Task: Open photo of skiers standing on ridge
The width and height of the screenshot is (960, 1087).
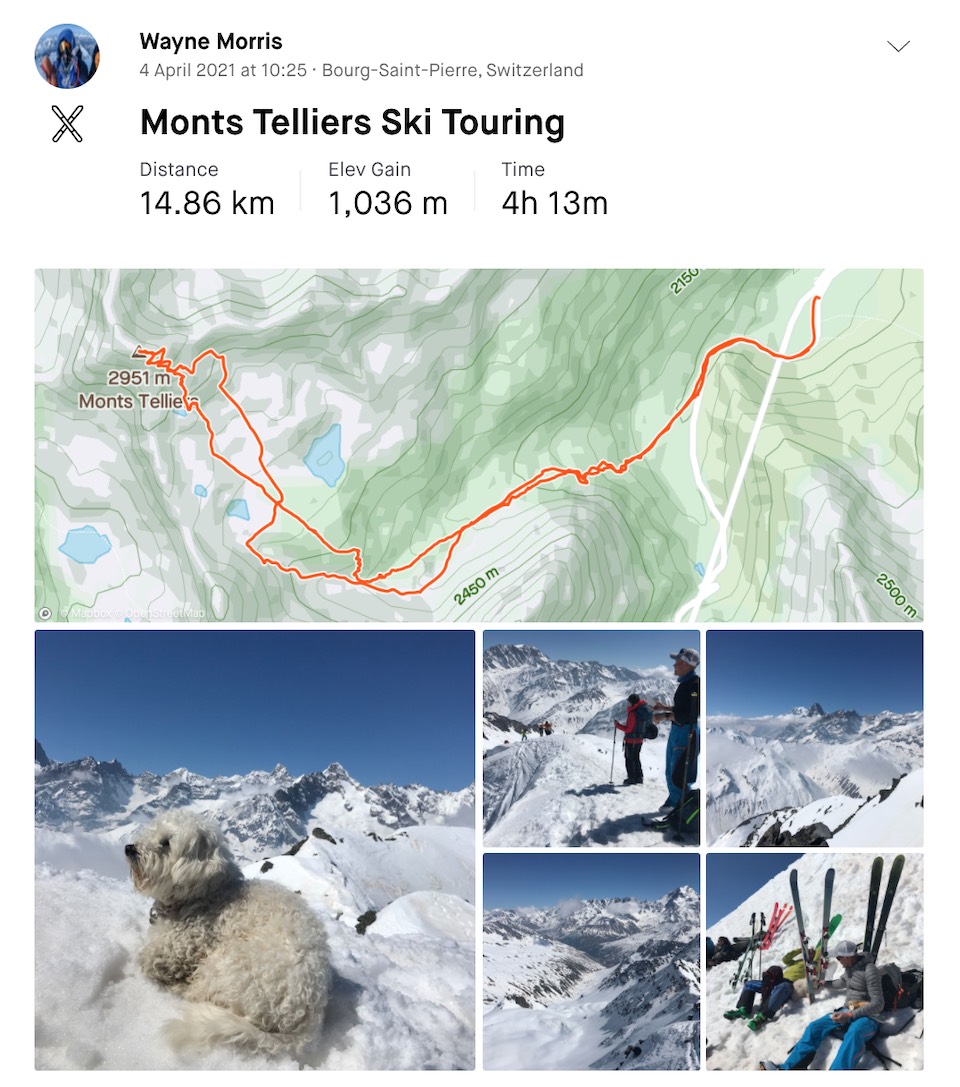Action: pyautogui.click(x=591, y=738)
